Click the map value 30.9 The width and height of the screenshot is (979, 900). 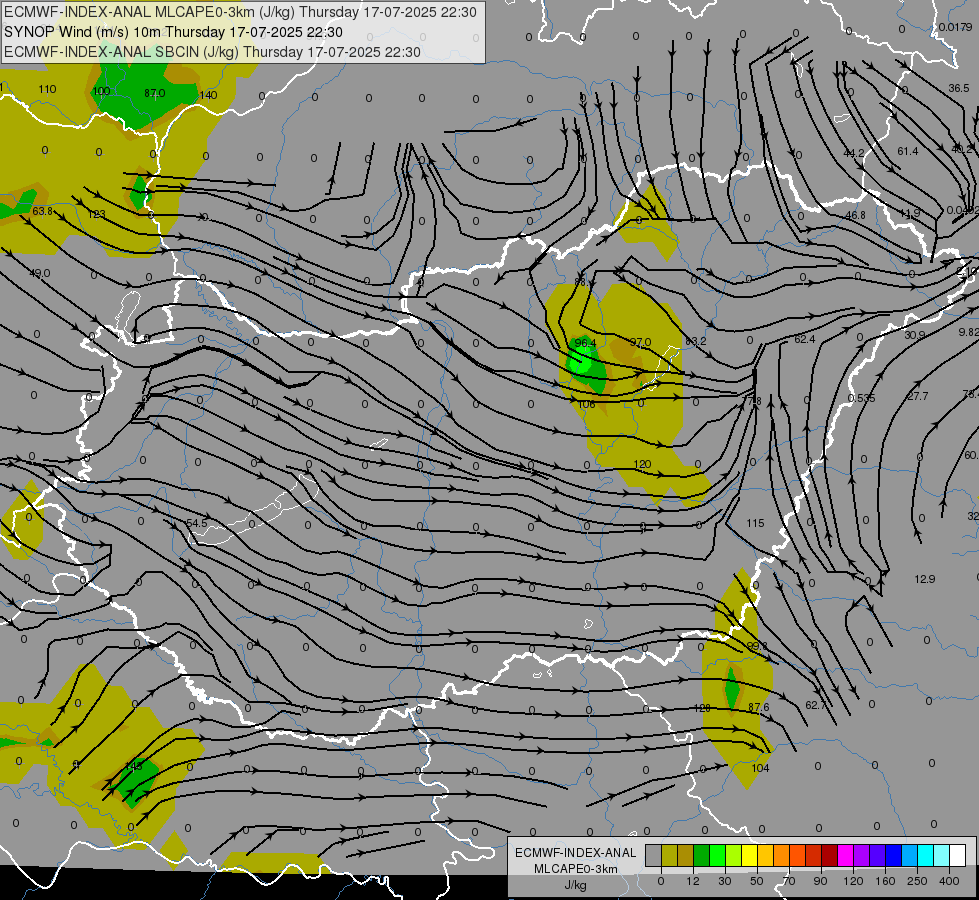click(915, 335)
